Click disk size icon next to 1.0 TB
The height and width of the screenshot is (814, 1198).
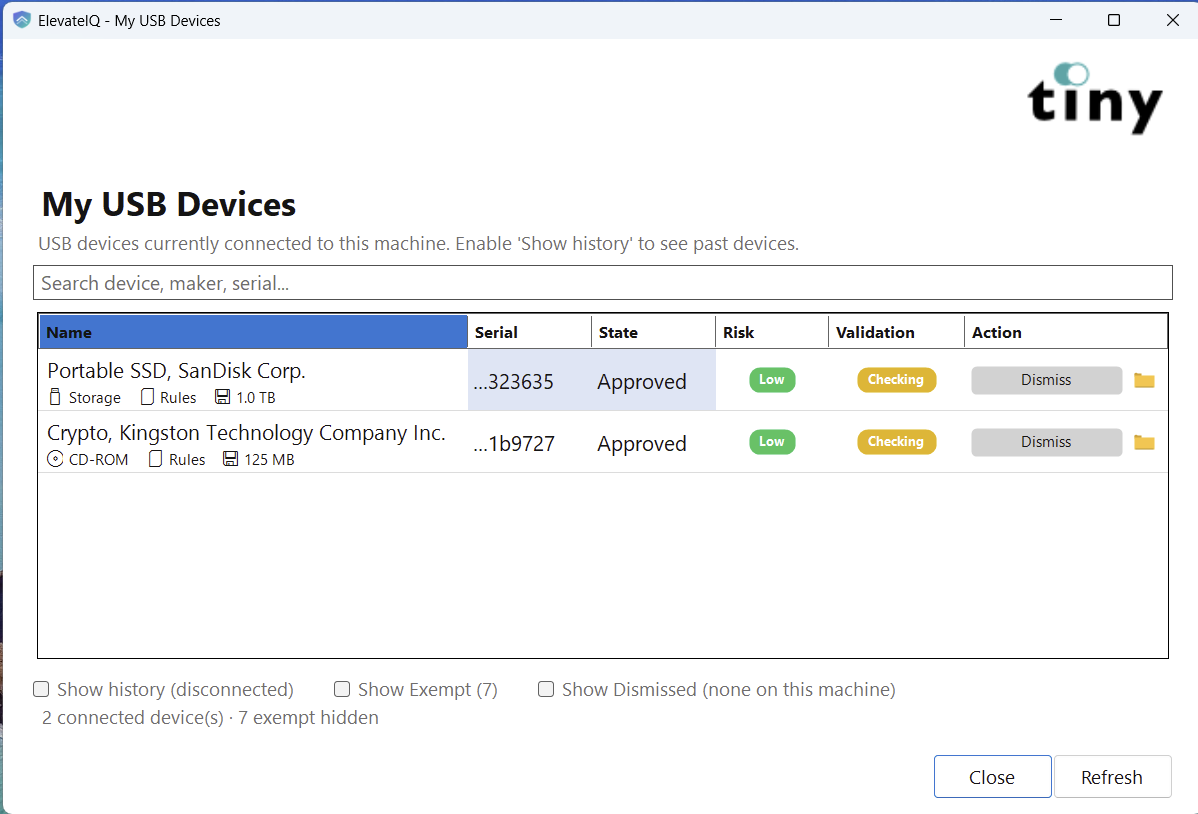point(222,397)
